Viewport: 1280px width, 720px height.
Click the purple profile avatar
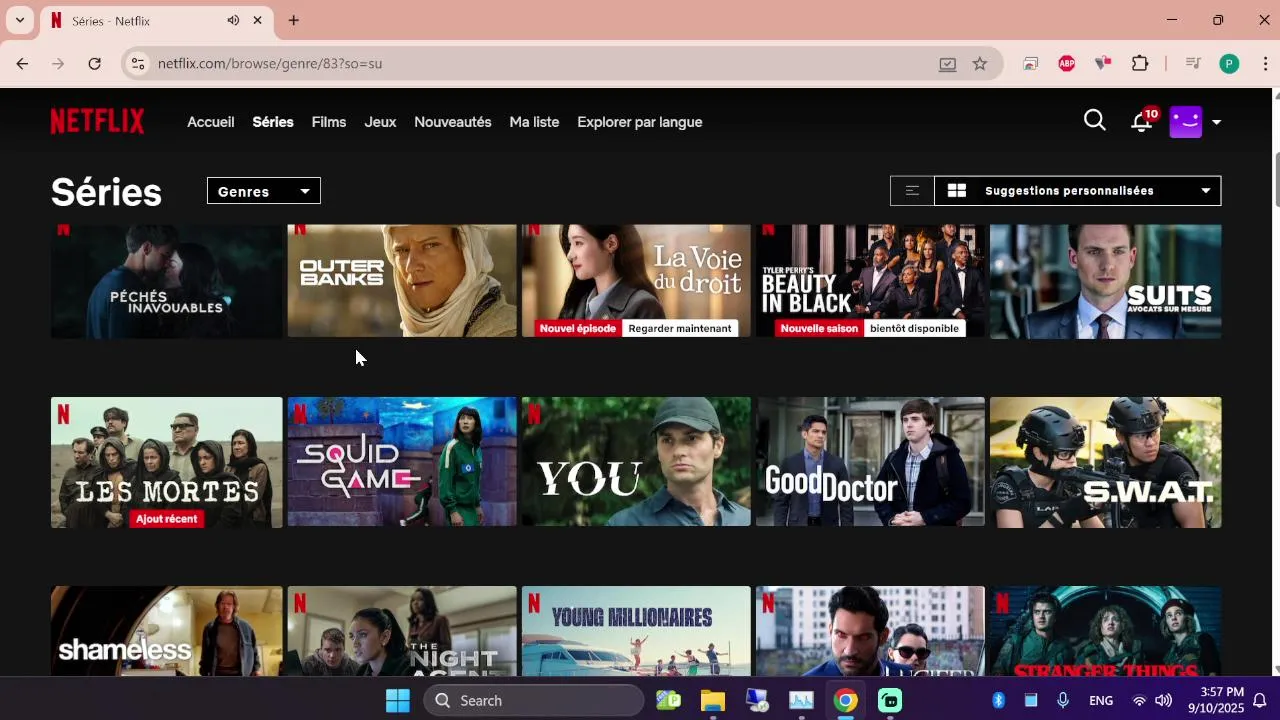[x=1185, y=122]
